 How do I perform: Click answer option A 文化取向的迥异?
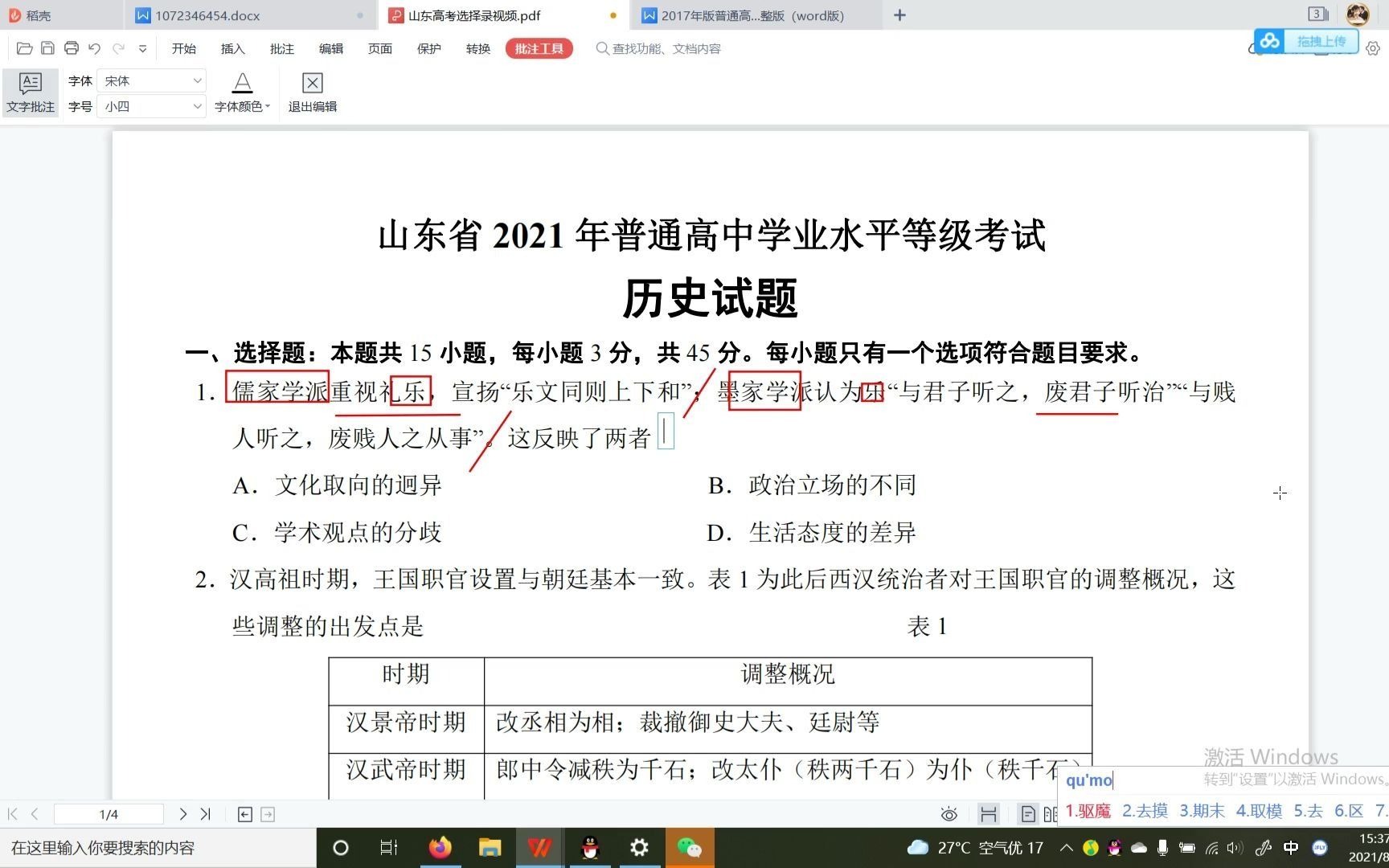pos(337,485)
